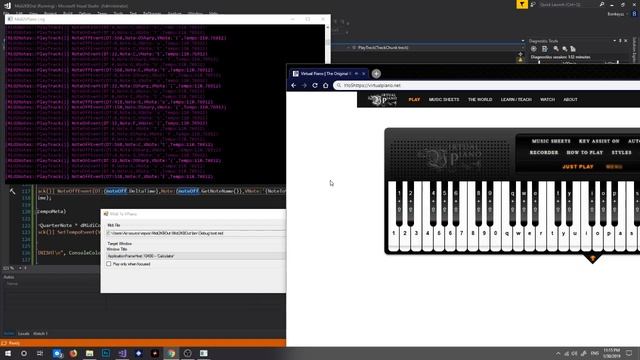The width and height of the screenshot is (640, 360).
Task: Reset the diagnostics timeline view
Action: [573, 49]
